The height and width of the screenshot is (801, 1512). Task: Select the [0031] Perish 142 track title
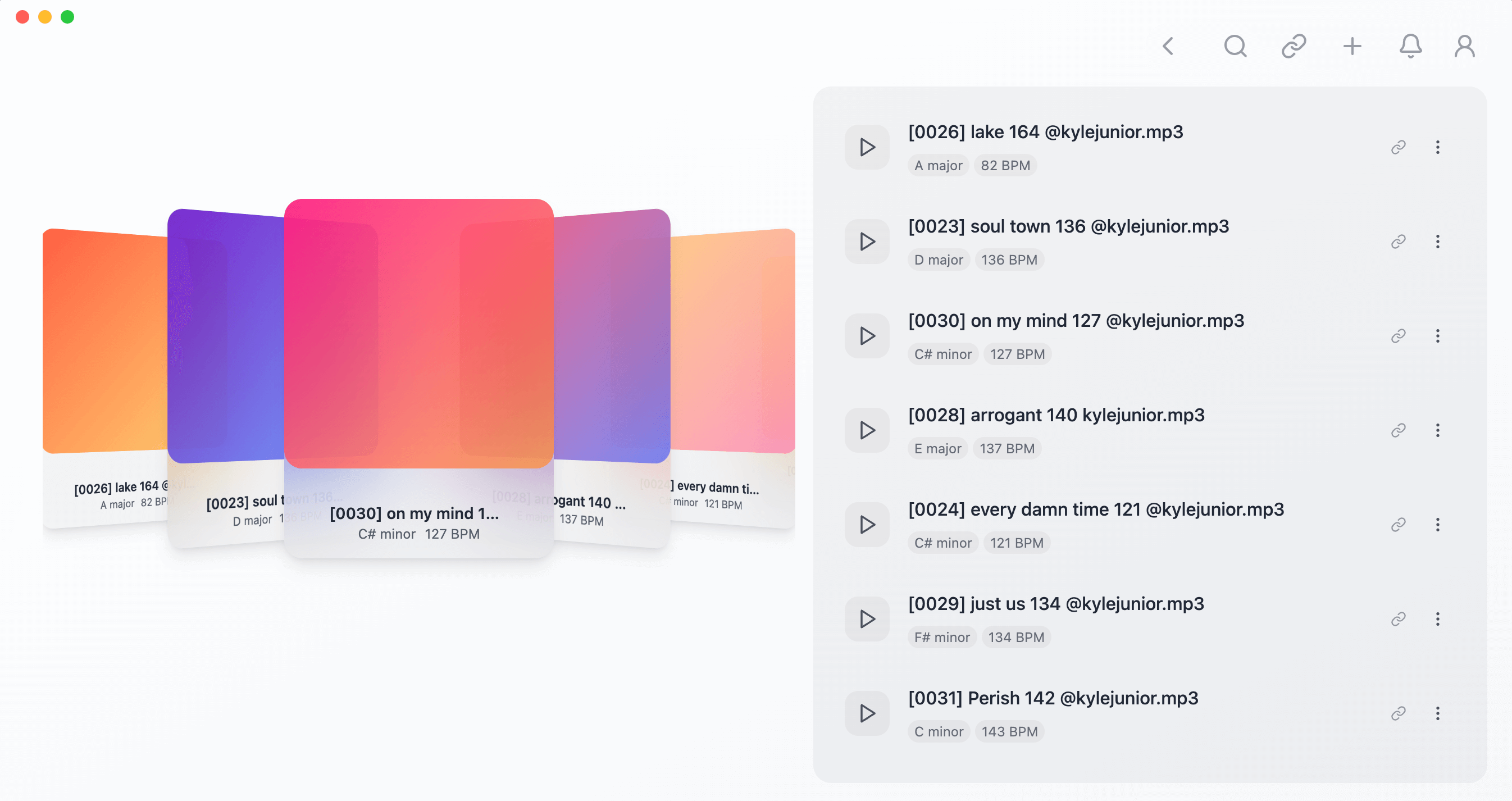[x=1053, y=698]
